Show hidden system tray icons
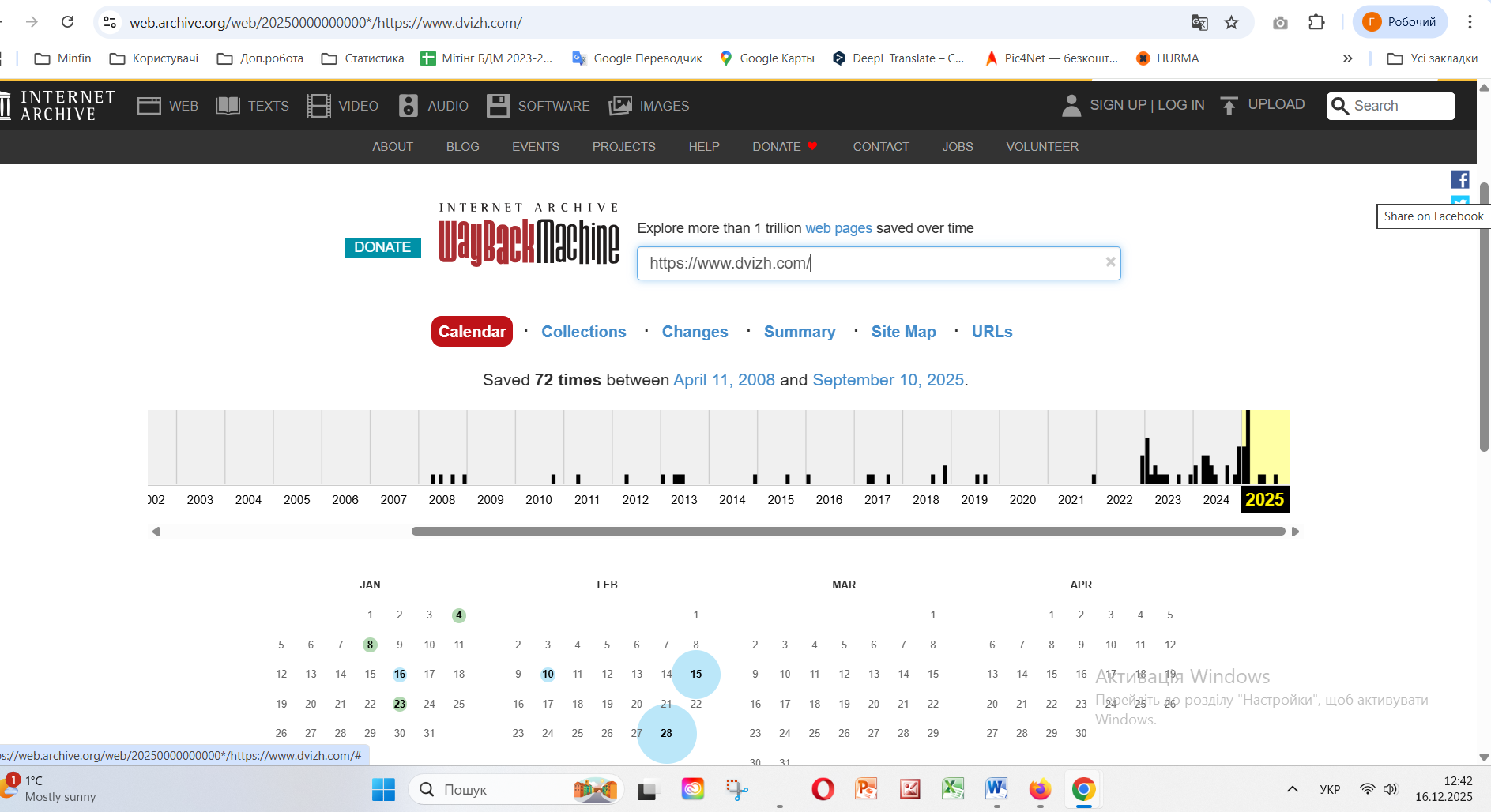The height and width of the screenshot is (812, 1491). pos(1293,789)
